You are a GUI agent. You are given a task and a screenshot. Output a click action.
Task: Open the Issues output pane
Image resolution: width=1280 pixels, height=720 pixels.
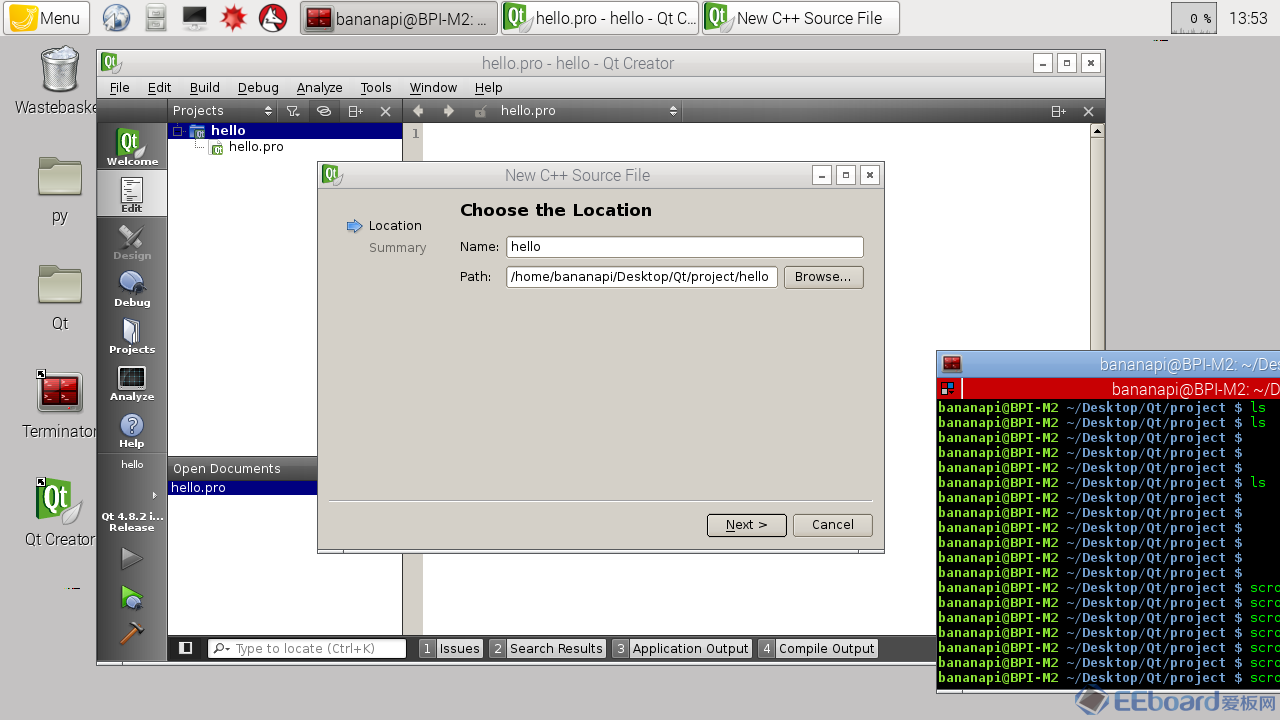coord(450,648)
